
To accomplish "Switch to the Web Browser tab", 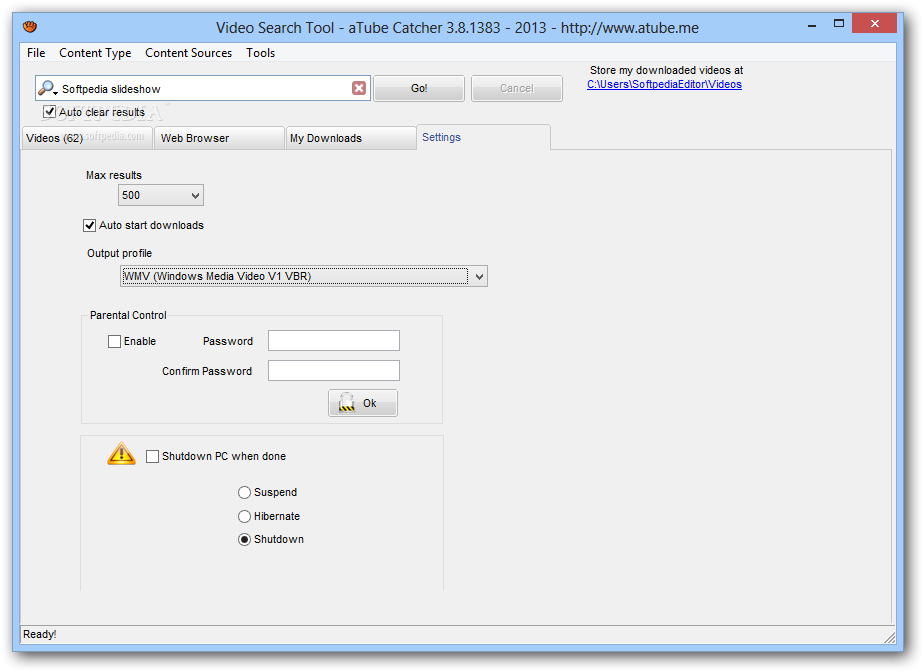I will 219,138.
